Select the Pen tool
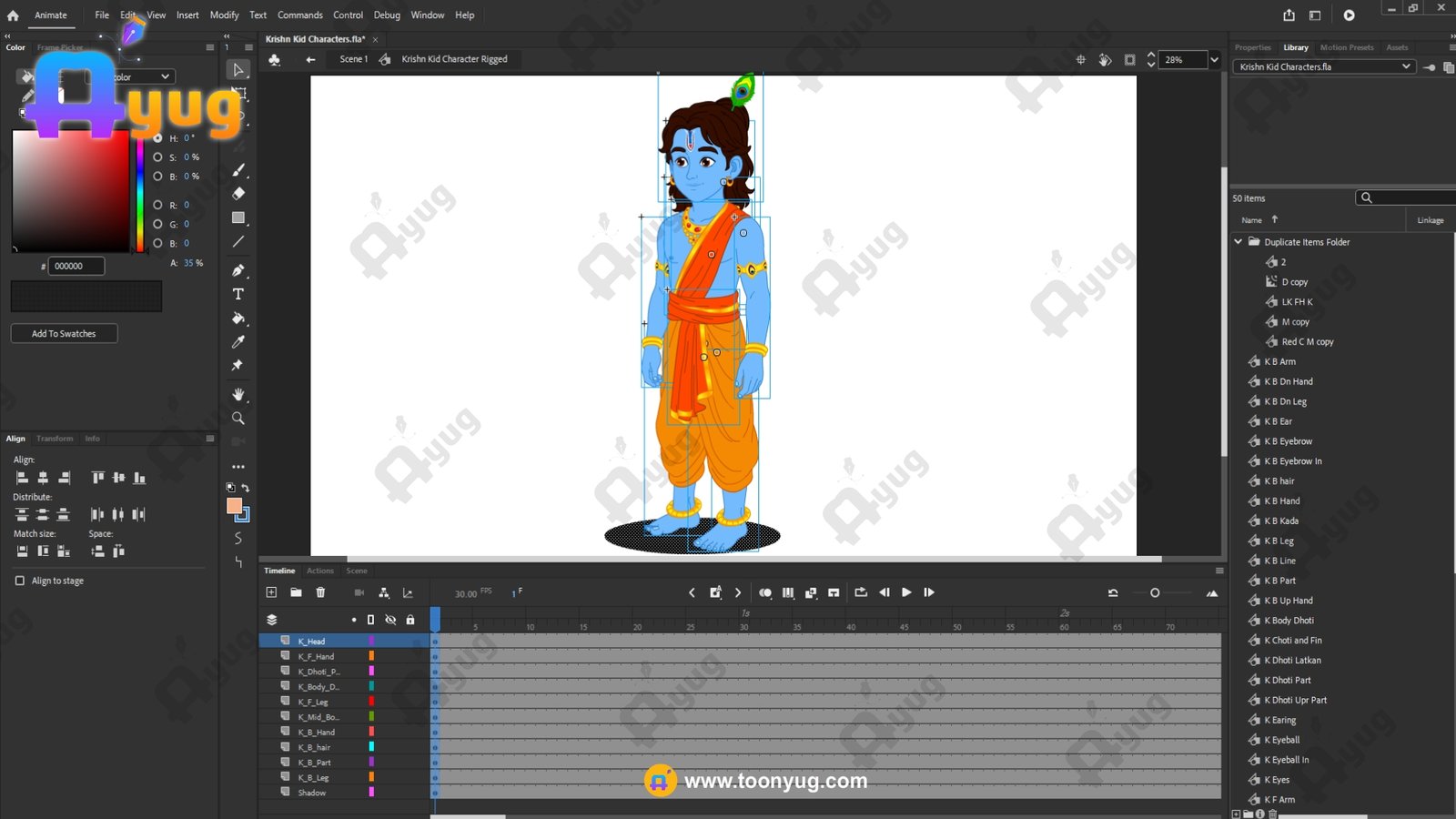The height and width of the screenshot is (819, 1456). coord(238,270)
